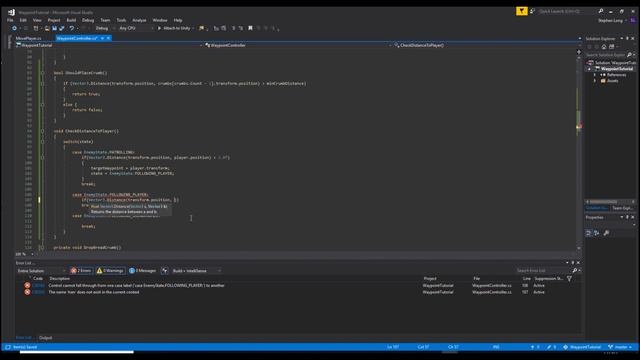Expand the Assets folder node

point(595,81)
